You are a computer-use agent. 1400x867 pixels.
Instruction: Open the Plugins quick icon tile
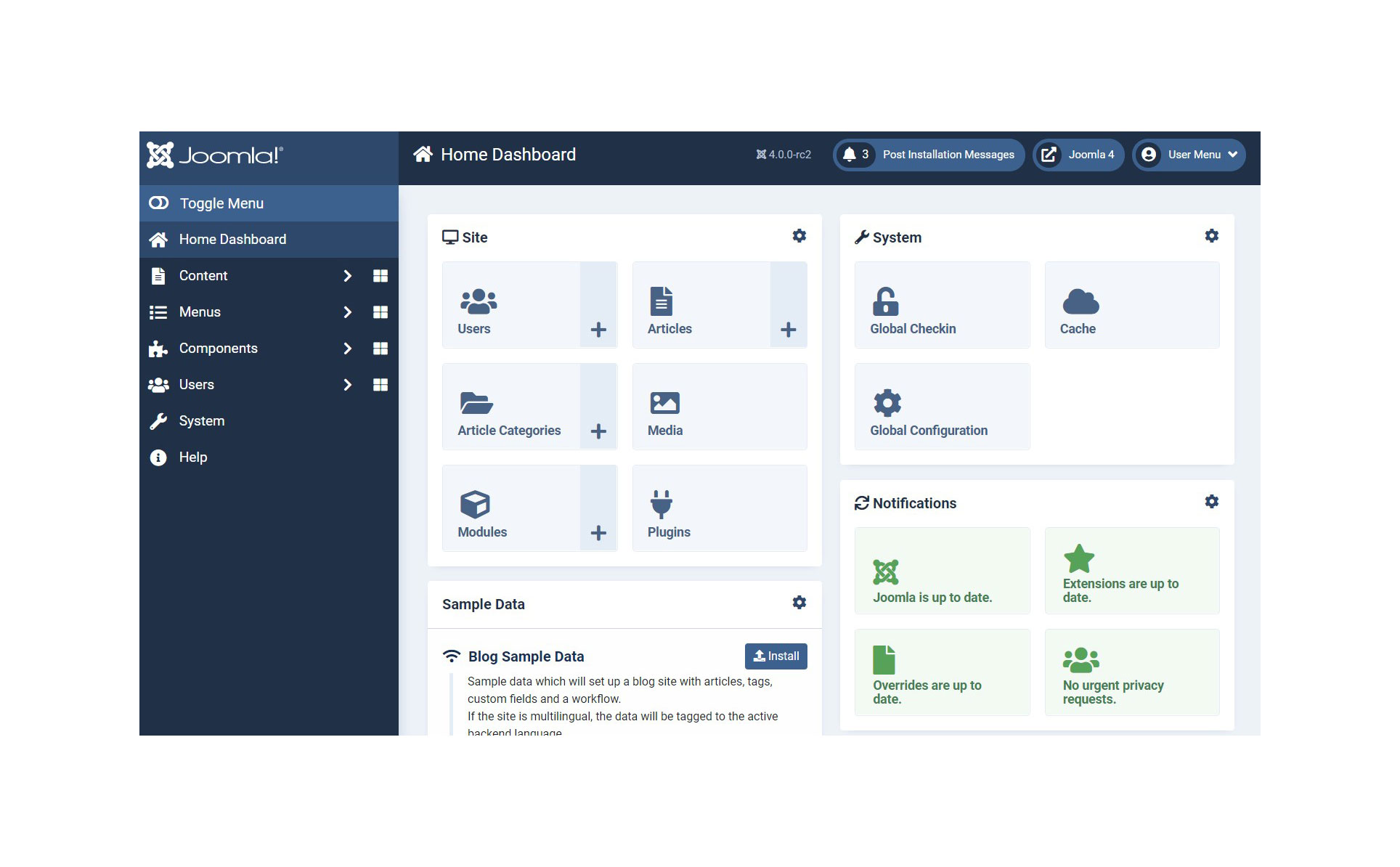click(x=720, y=508)
